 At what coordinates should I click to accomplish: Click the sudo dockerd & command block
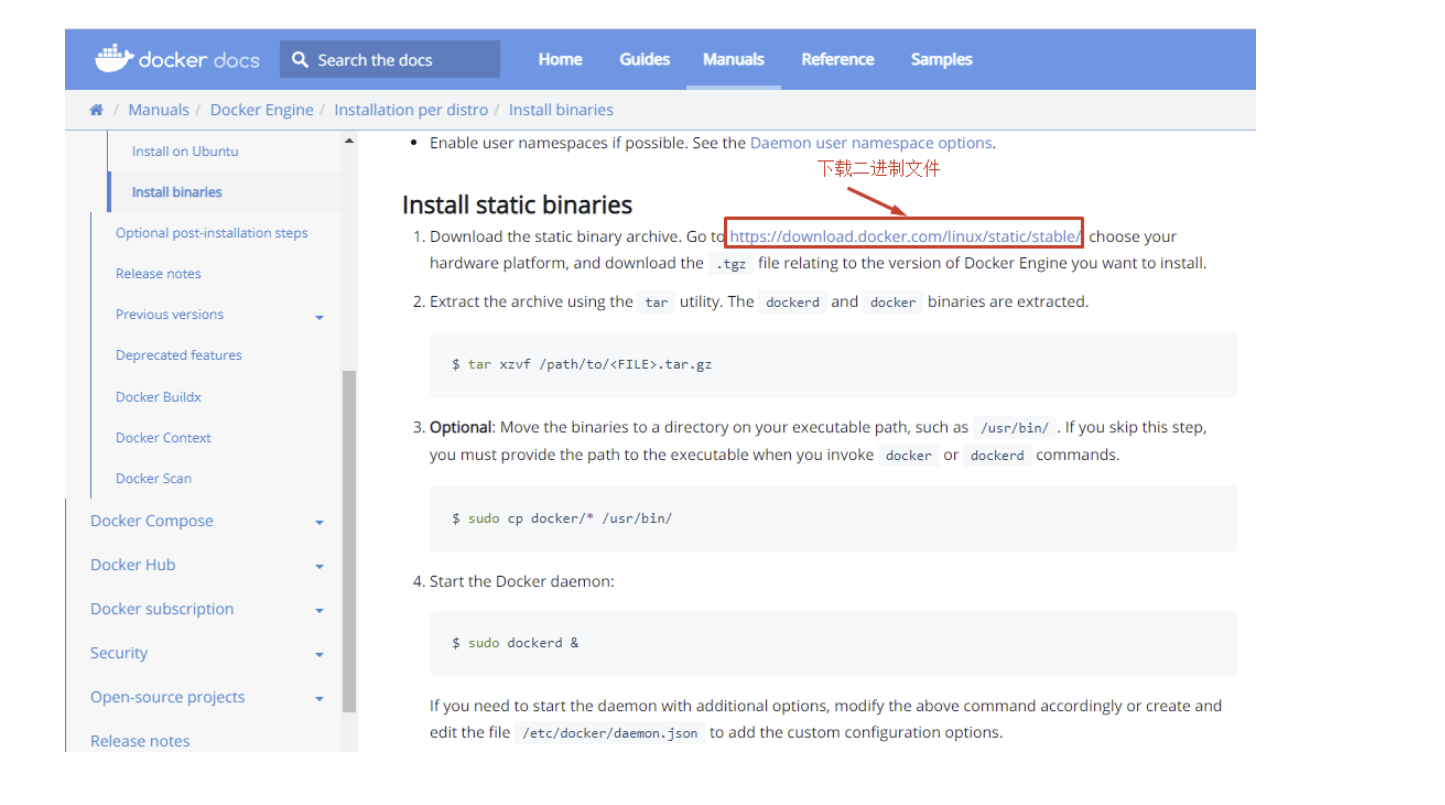coord(833,643)
